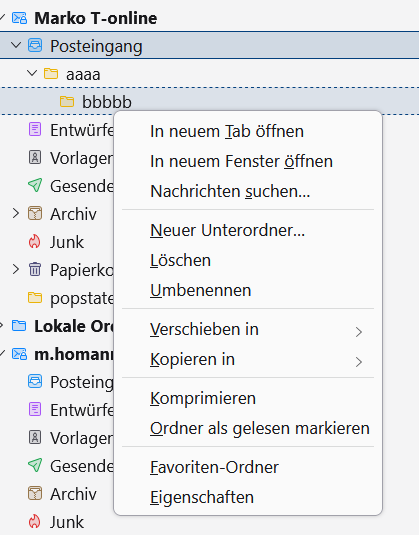
Task: Click the aaaa folder icon
Action: tap(51, 73)
